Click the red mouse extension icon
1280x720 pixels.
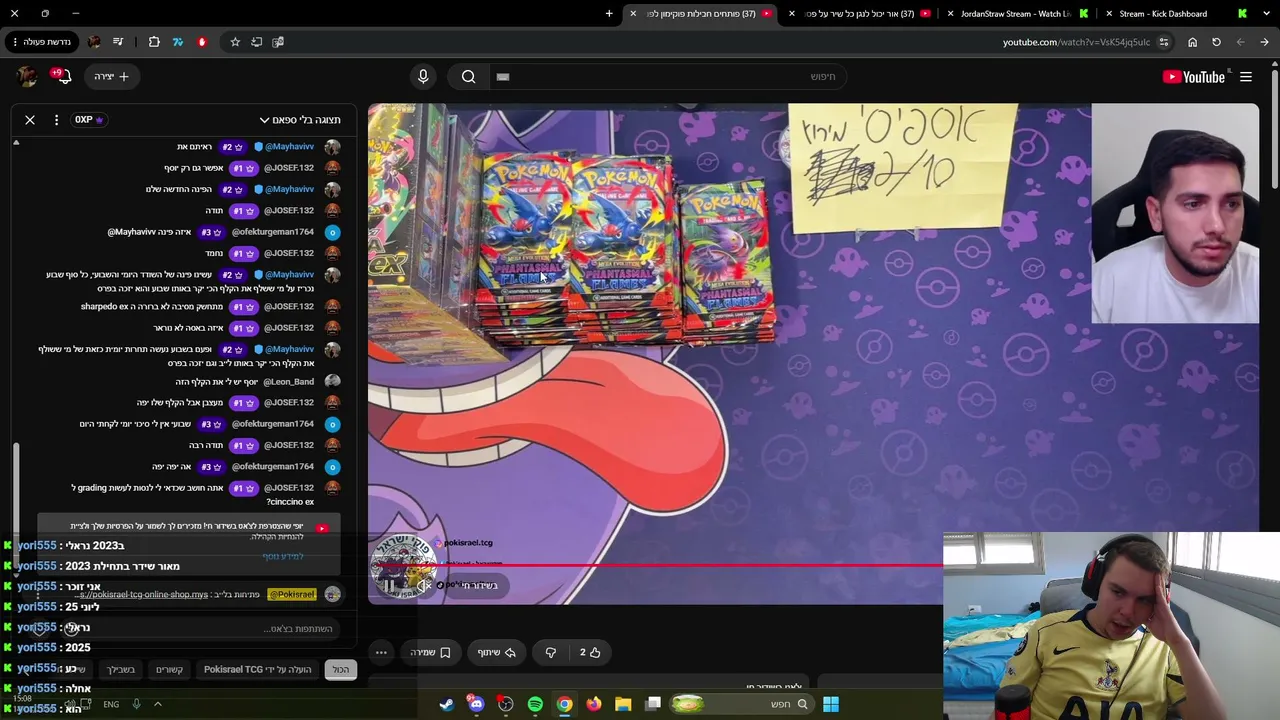pyautogui.click(x=202, y=42)
